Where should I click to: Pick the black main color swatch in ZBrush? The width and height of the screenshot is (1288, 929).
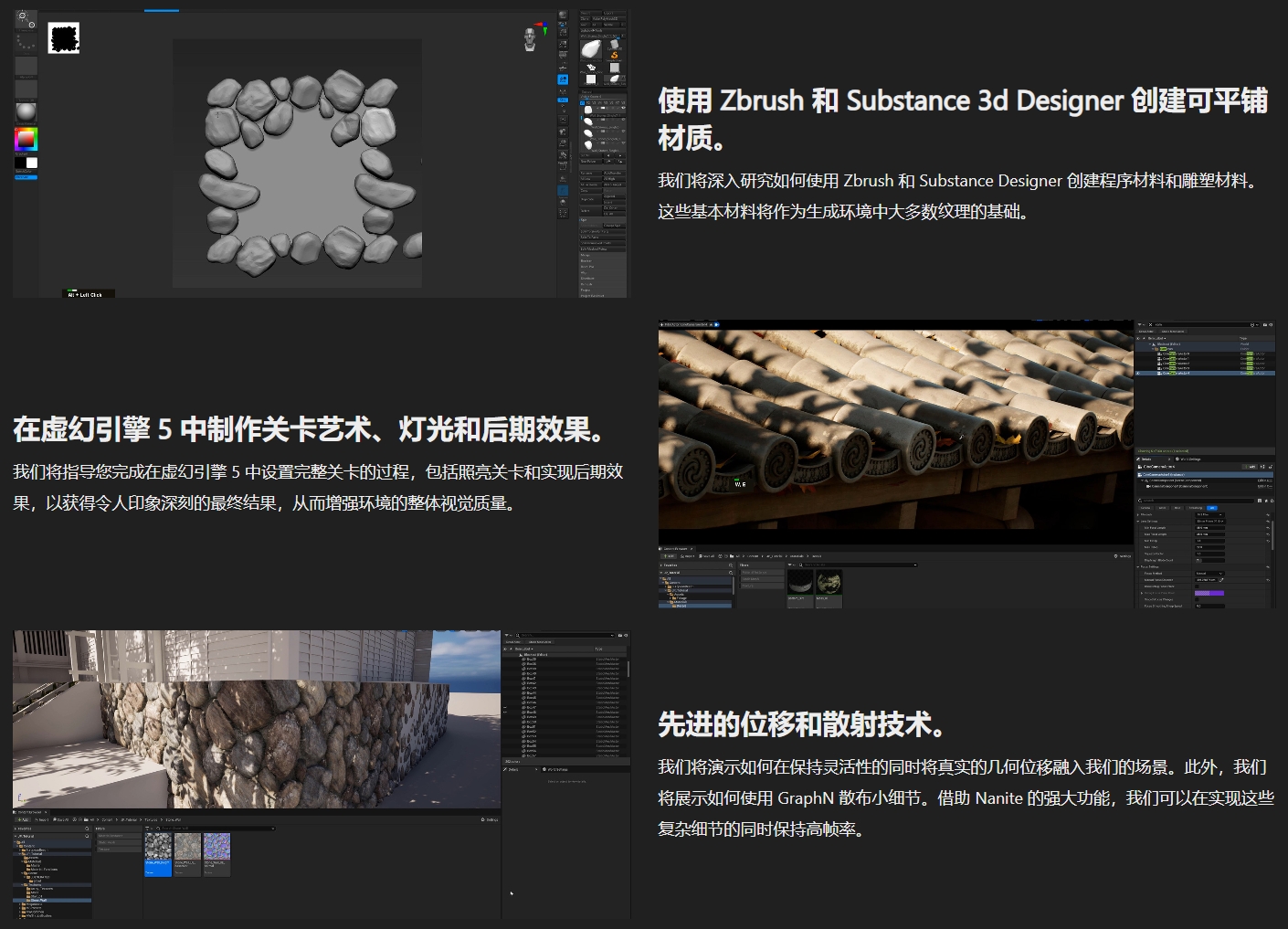point(21,164)
